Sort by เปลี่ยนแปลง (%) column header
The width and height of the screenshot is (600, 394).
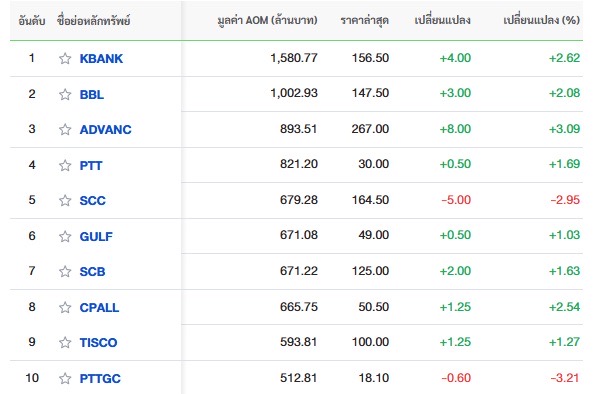[x=541, y=20]
